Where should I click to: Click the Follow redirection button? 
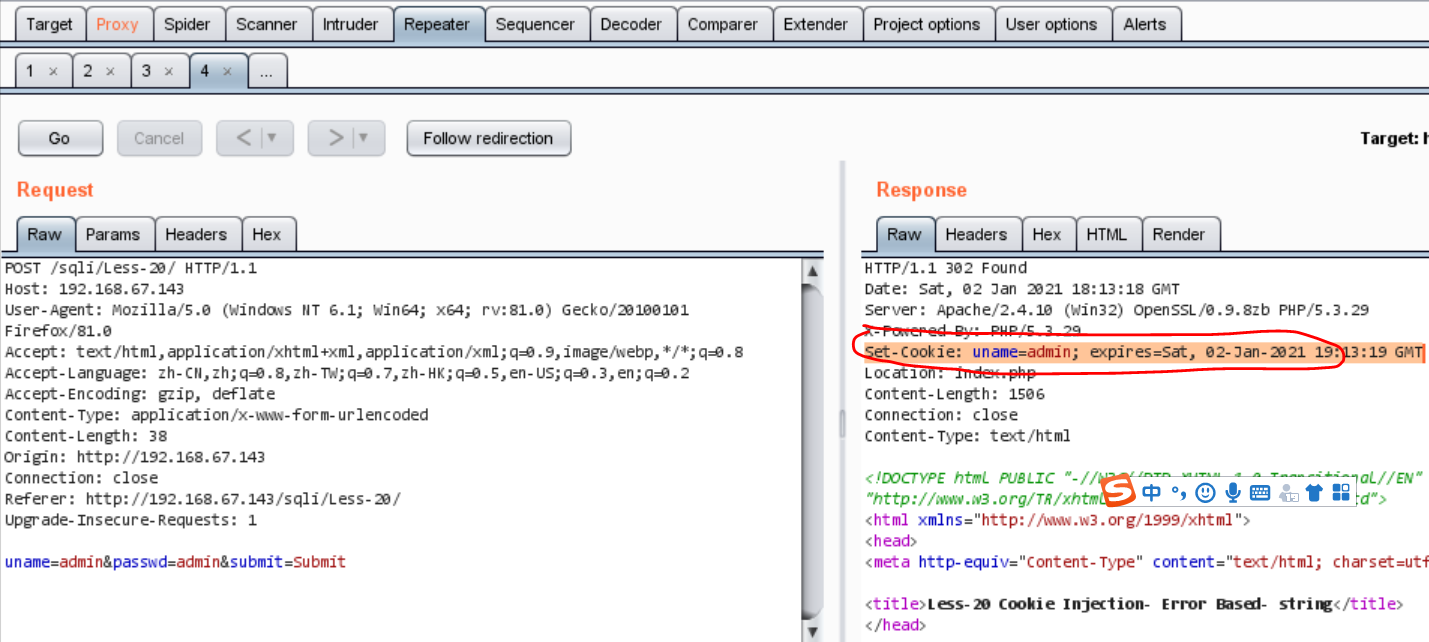click(488, 138)
